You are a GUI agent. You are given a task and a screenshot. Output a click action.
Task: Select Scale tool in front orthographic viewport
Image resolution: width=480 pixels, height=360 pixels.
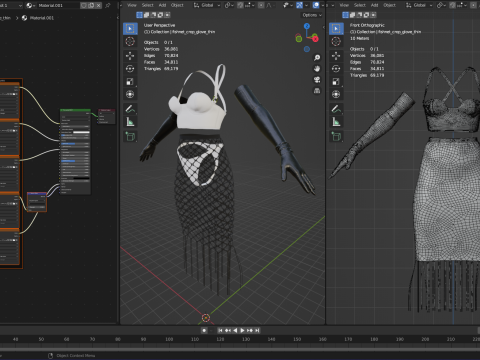[x=336, y=82]
